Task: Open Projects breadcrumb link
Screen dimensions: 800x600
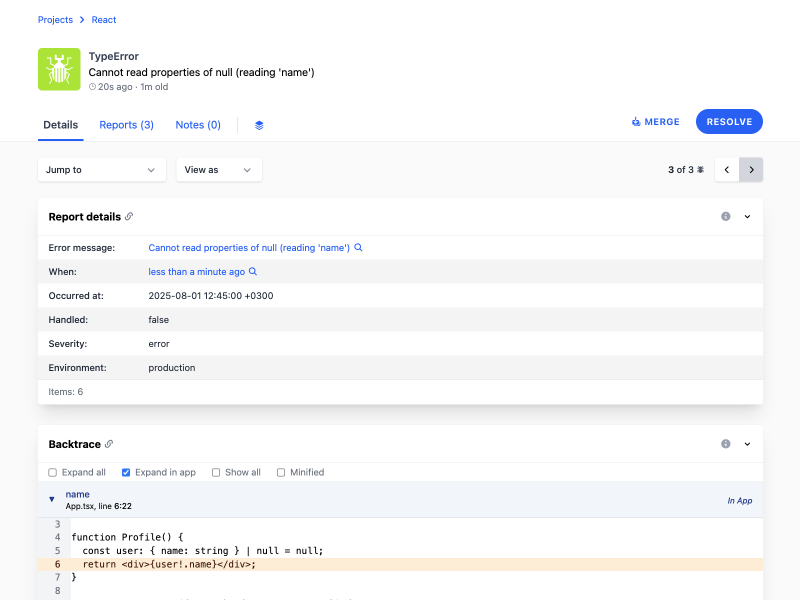Action: (56, 19)
